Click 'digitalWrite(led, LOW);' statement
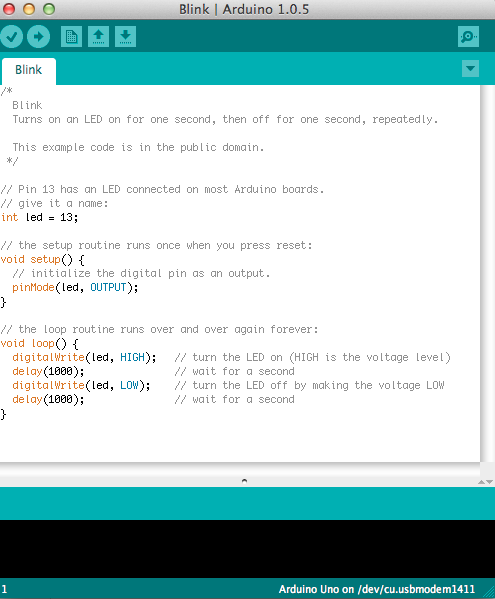The image size is (495, 599). [x=81, y=385]
